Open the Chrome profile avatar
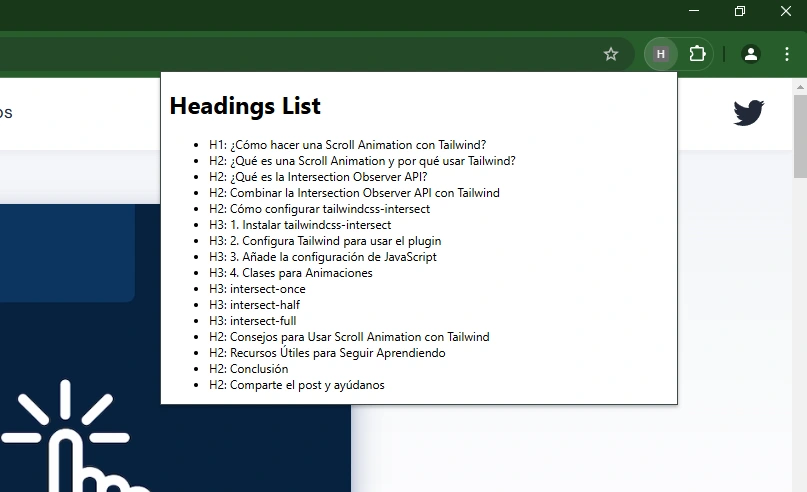 click(x=750, y=54)
